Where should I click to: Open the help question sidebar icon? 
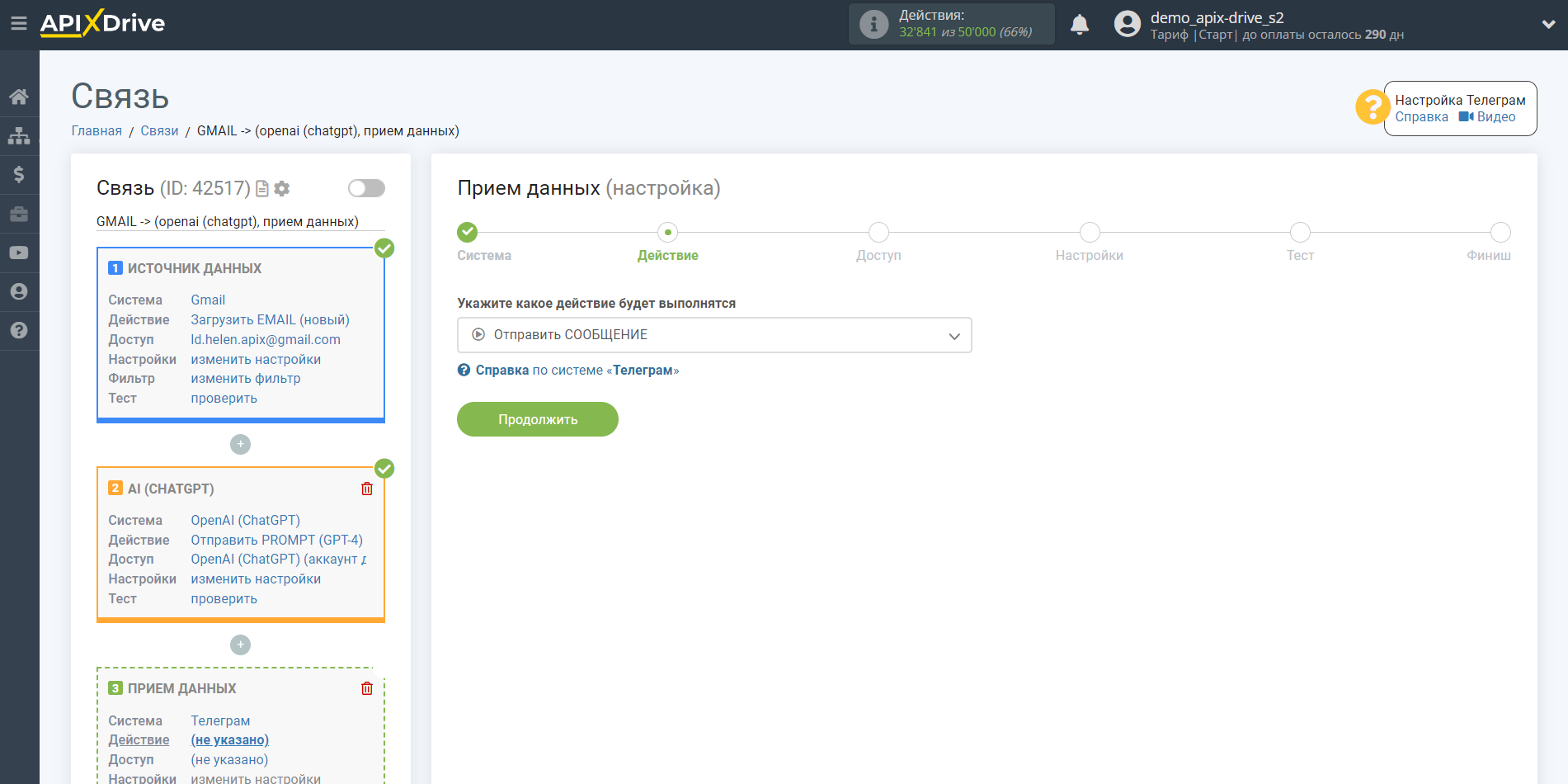[x=19, y=330]
